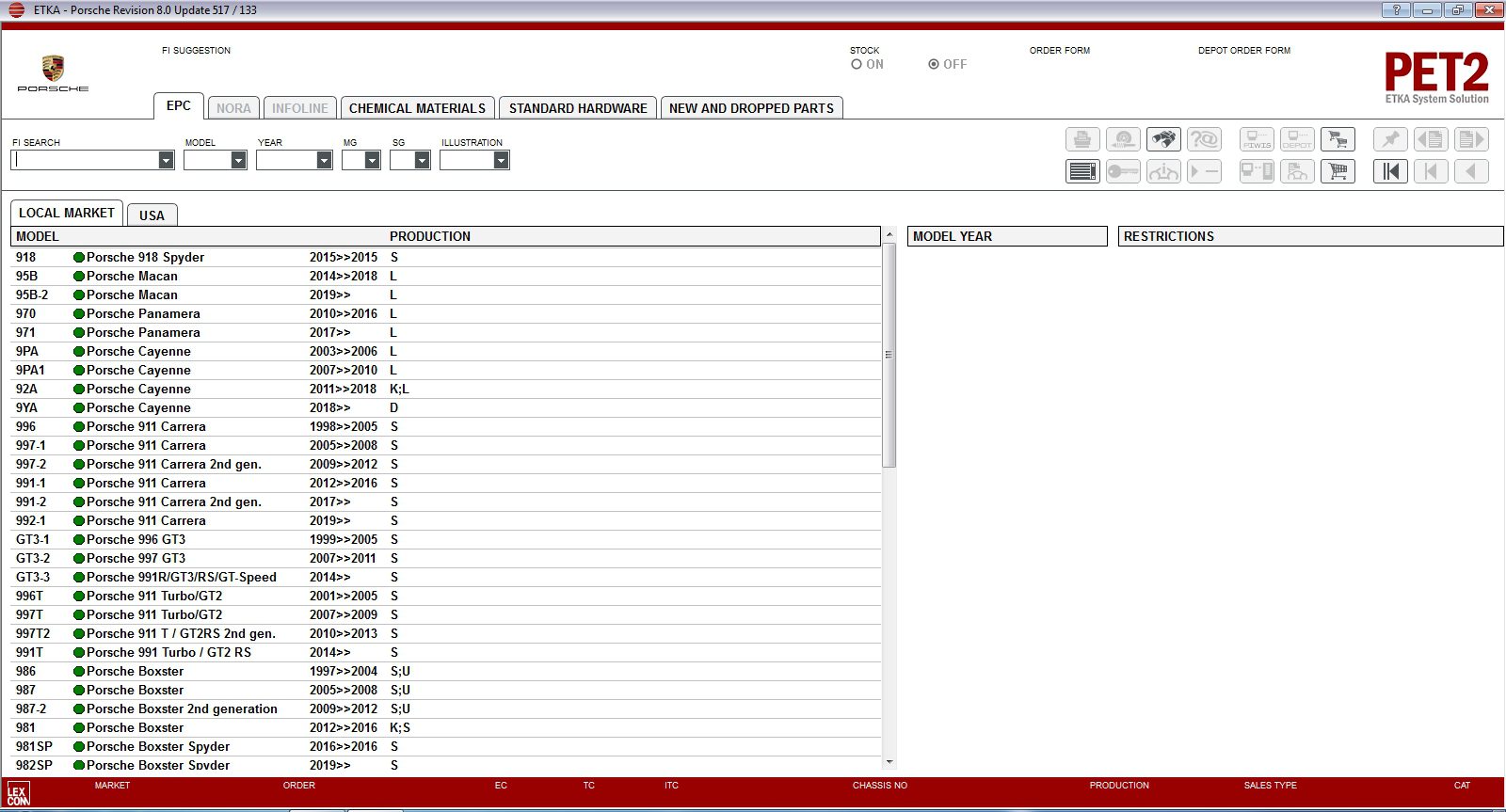The width and height of the screenshot is (1506, 812).
Task: Click the pushpin icon
Action: point(1390,139)
